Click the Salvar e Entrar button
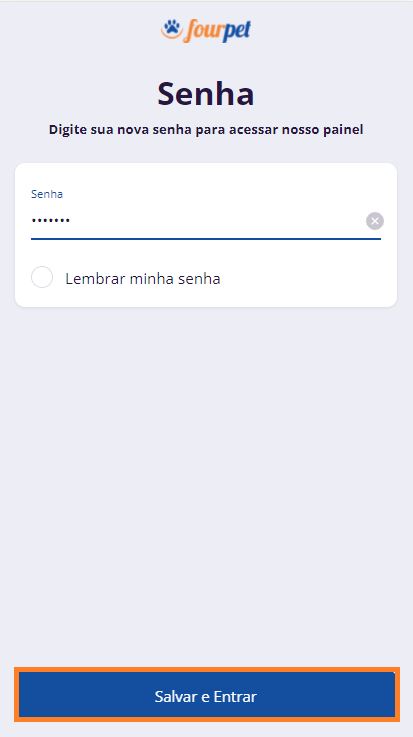 (x=207, y=695)
